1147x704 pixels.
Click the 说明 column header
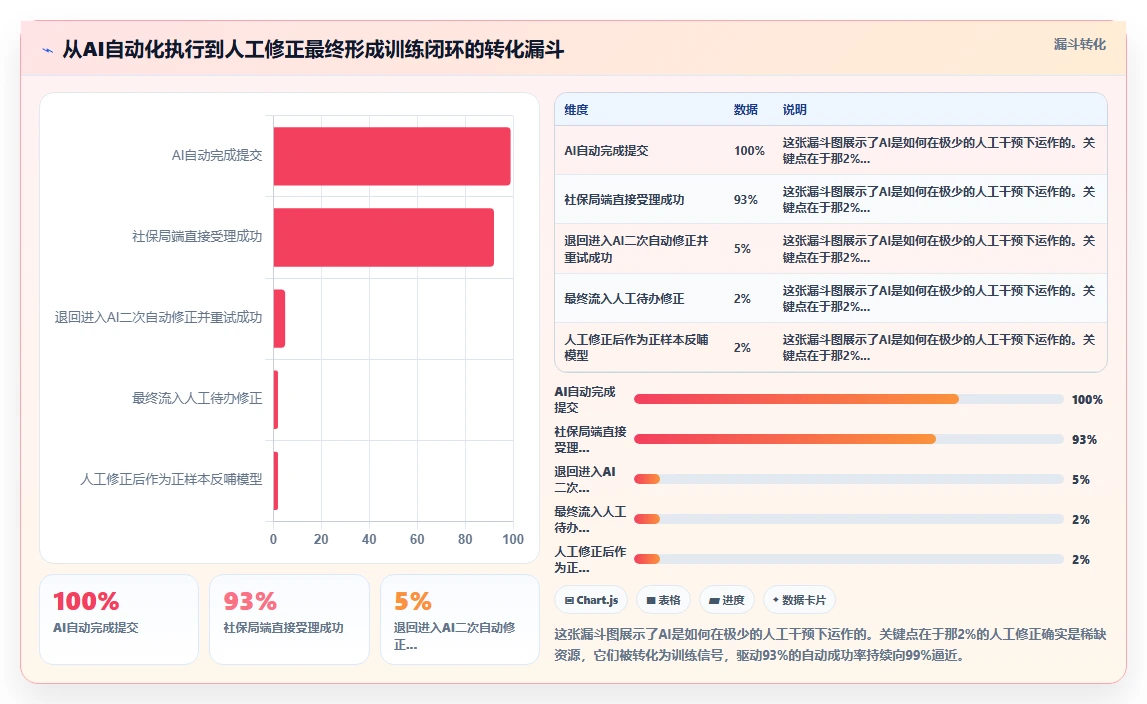[x=794, y=110]
